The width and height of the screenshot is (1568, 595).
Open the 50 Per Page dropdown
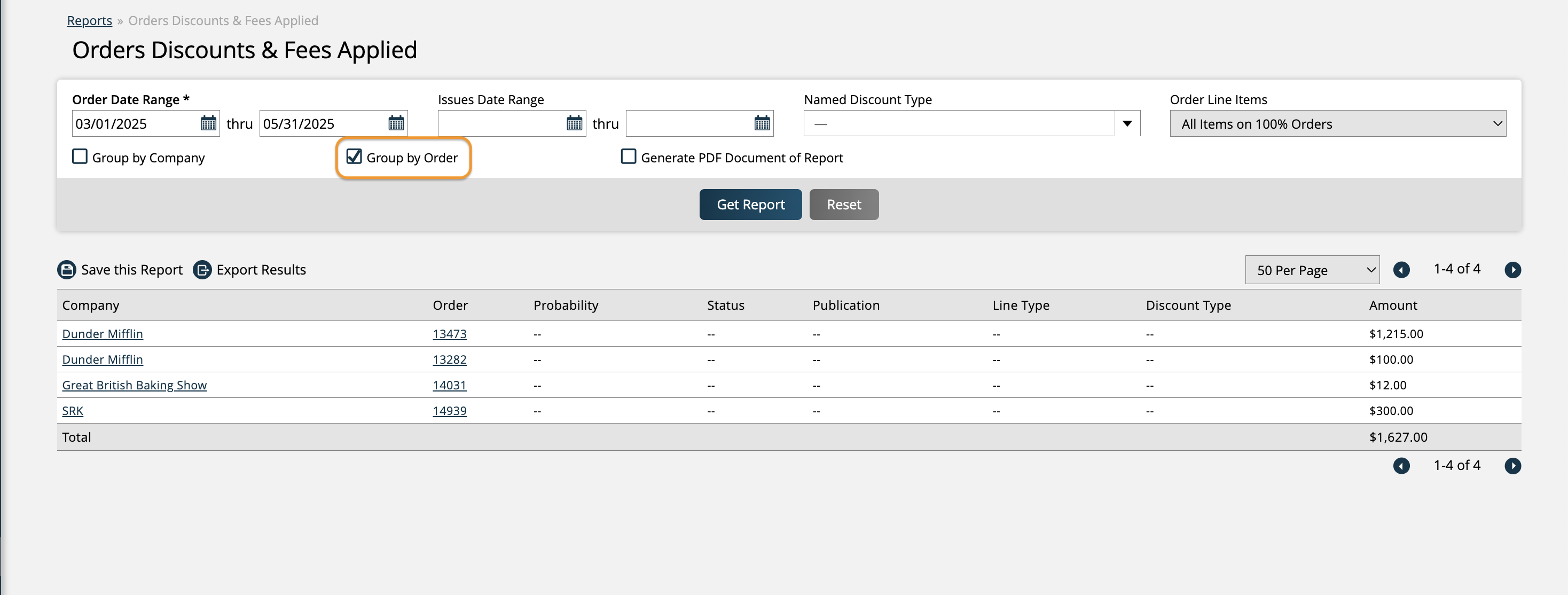(x=1312, y=270)
